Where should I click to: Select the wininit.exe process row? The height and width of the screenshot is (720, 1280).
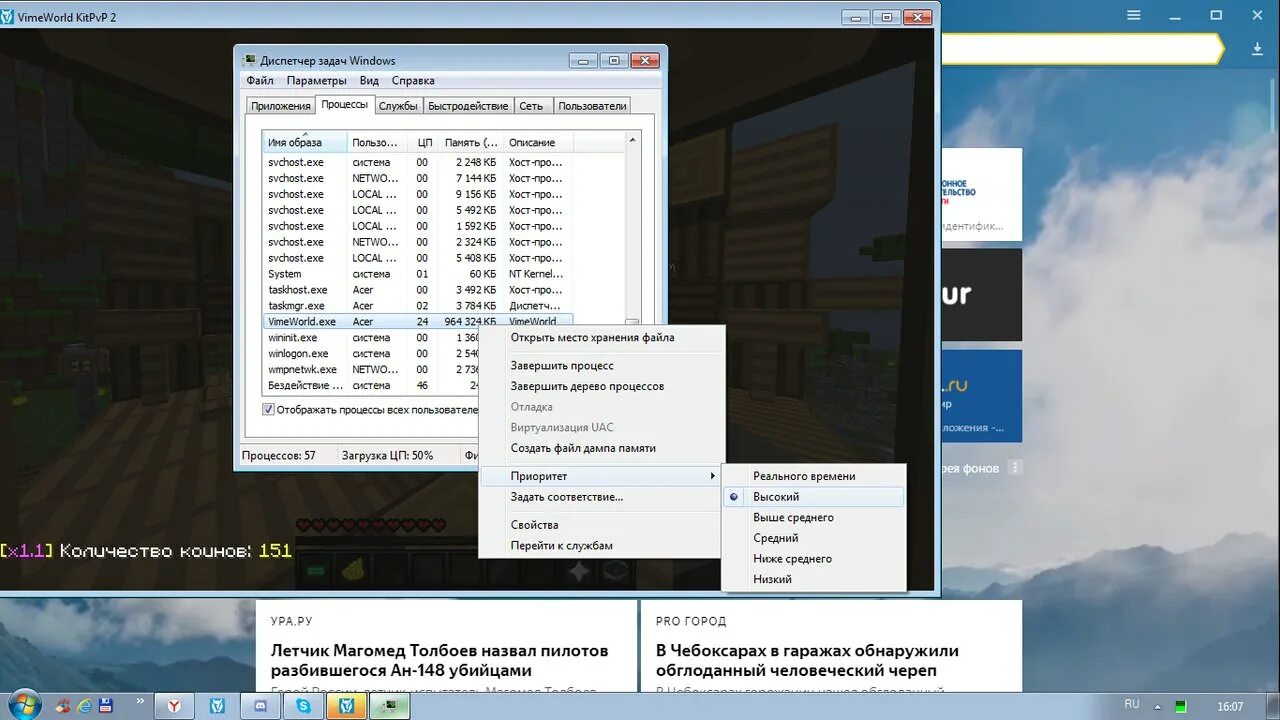[372, 338]
